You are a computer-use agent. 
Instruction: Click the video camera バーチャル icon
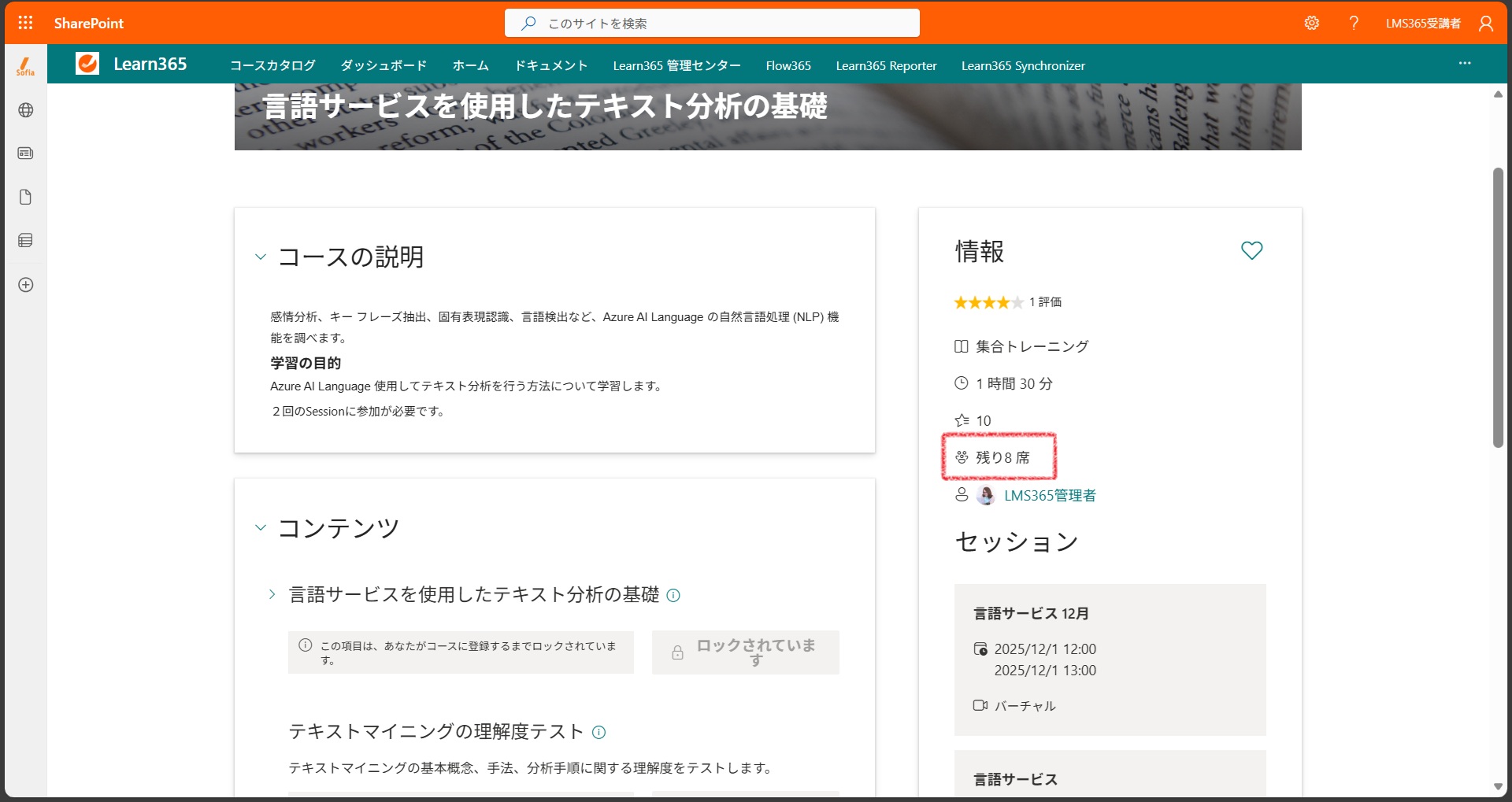click(x=980, y=705)
